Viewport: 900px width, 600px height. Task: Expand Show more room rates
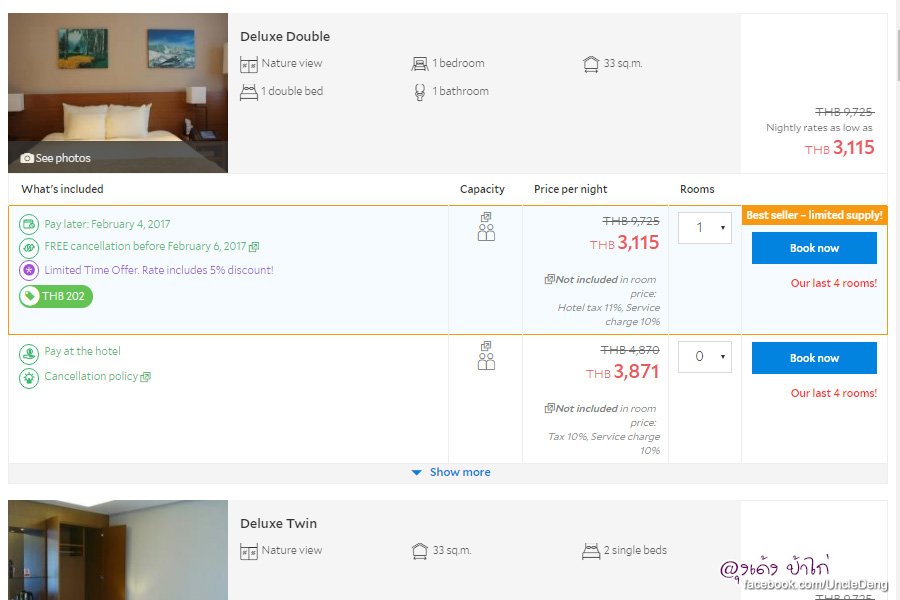click(451, 472)
